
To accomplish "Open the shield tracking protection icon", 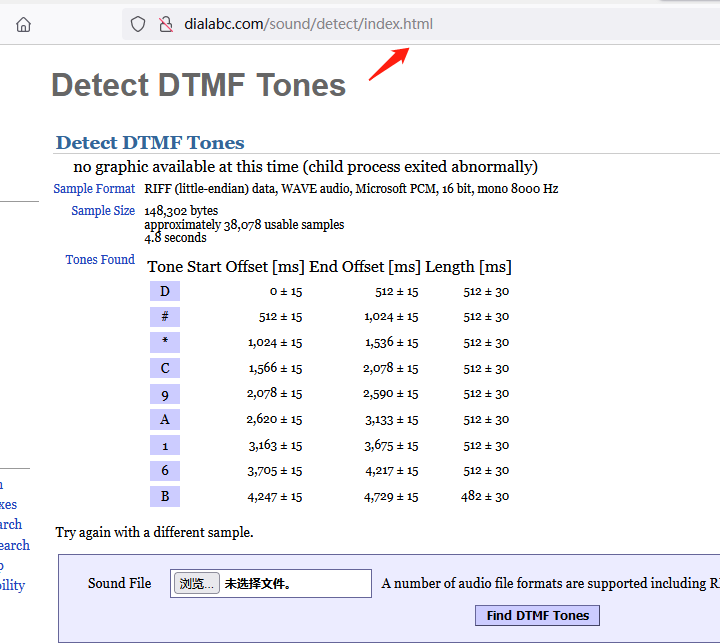I will (138, 24).
